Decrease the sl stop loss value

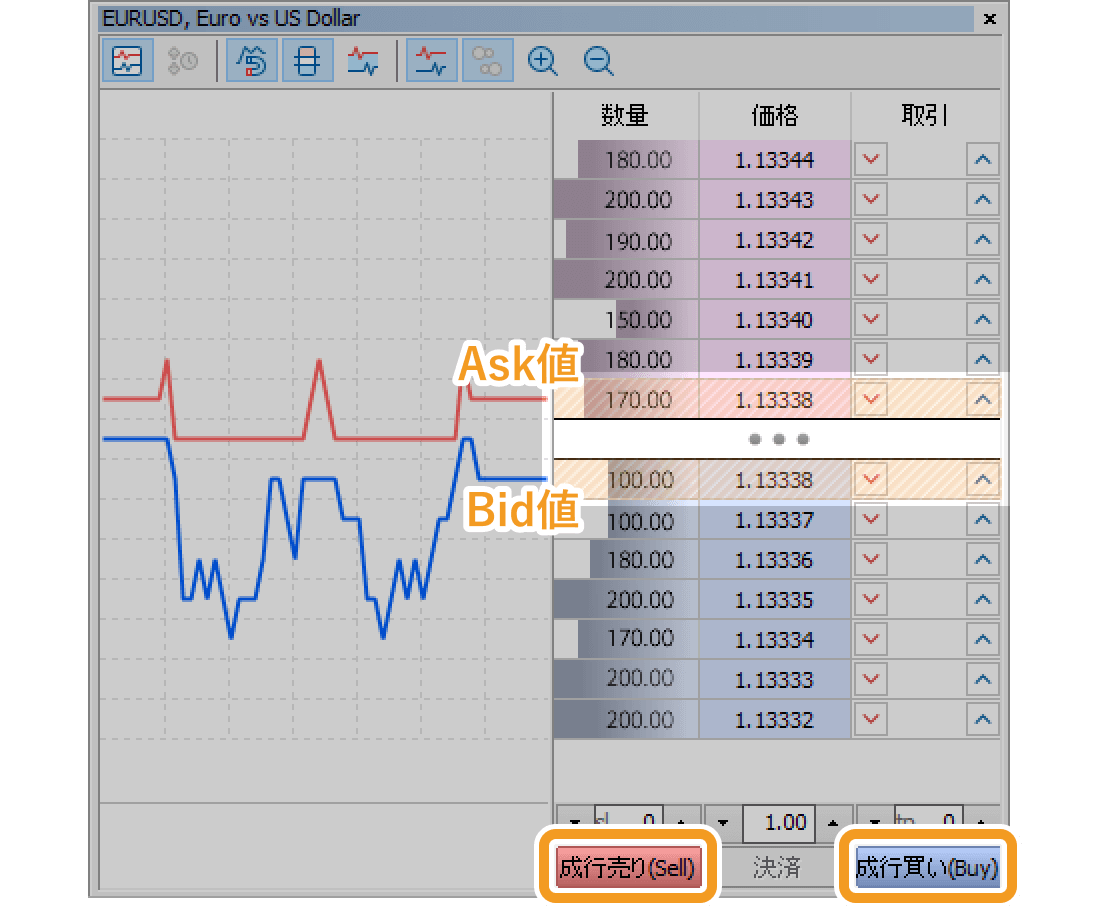coord(575,822)
